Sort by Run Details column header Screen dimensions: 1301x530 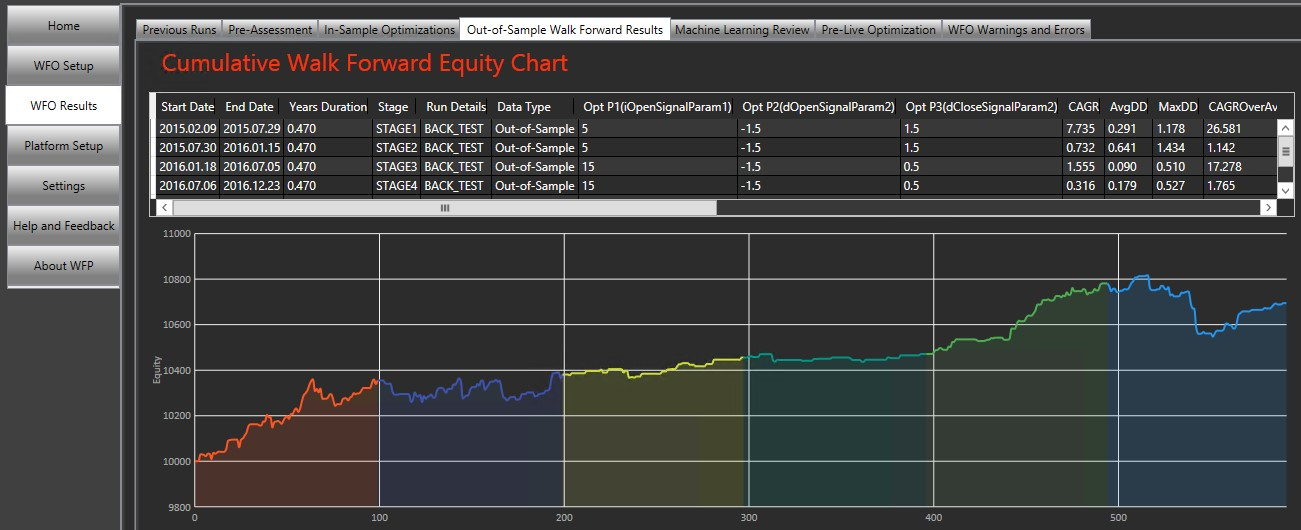click(456, 107)
